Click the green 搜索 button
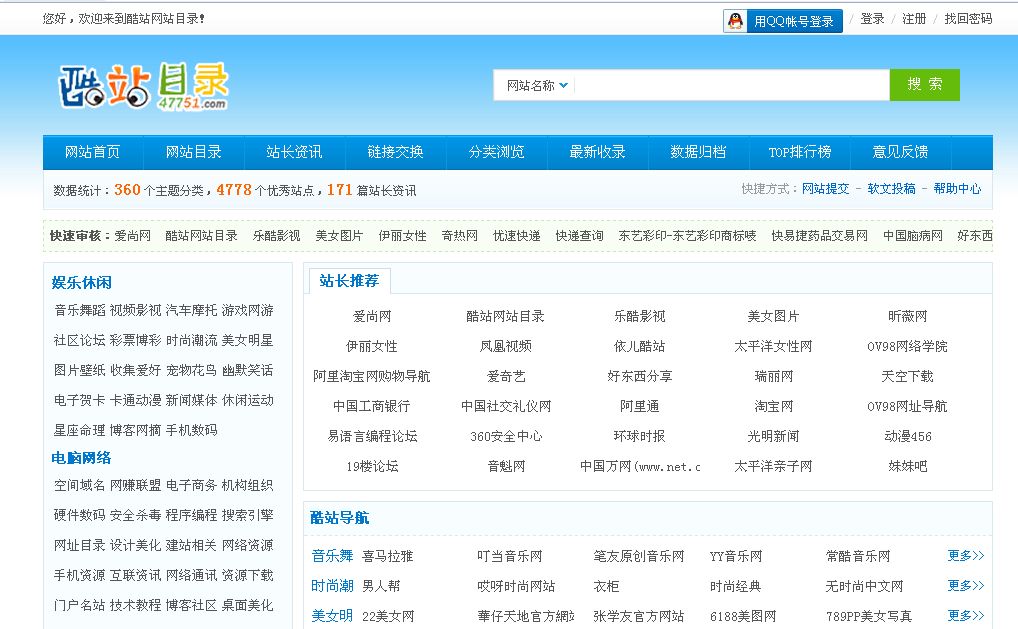 coord(925,84)
